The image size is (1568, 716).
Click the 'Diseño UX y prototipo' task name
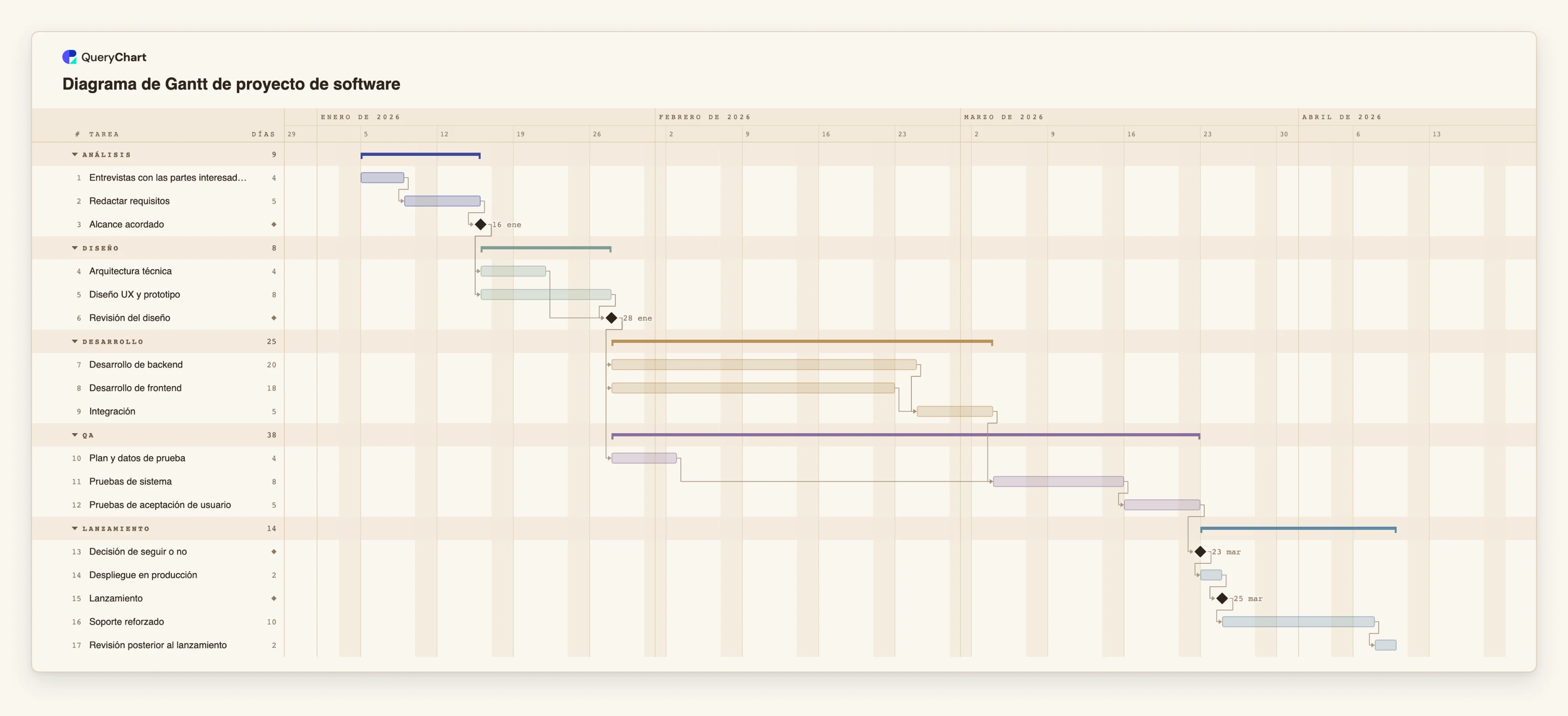135,295
